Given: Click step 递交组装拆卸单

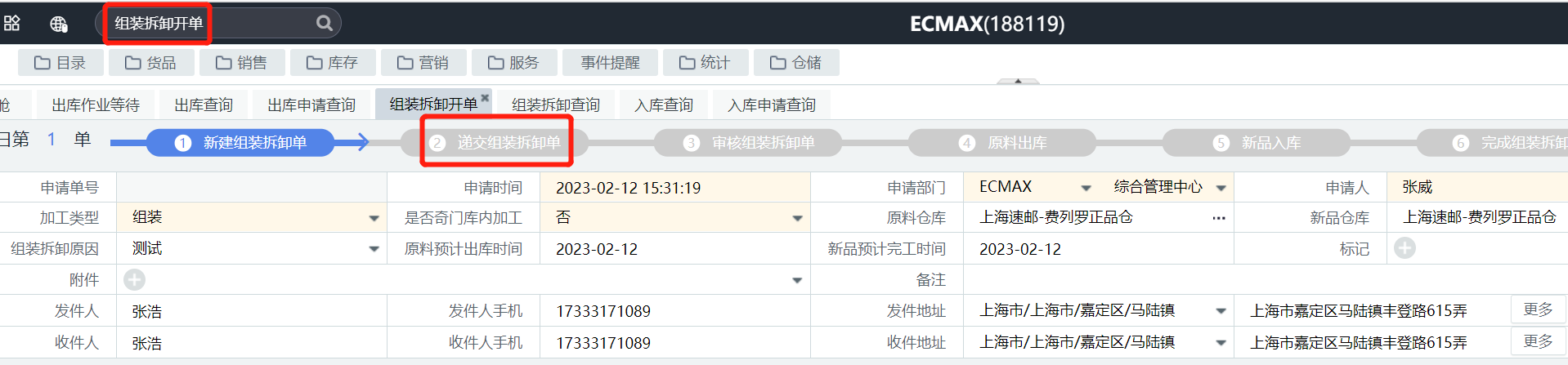Looking at the screenshot, I should coord(495,143).
